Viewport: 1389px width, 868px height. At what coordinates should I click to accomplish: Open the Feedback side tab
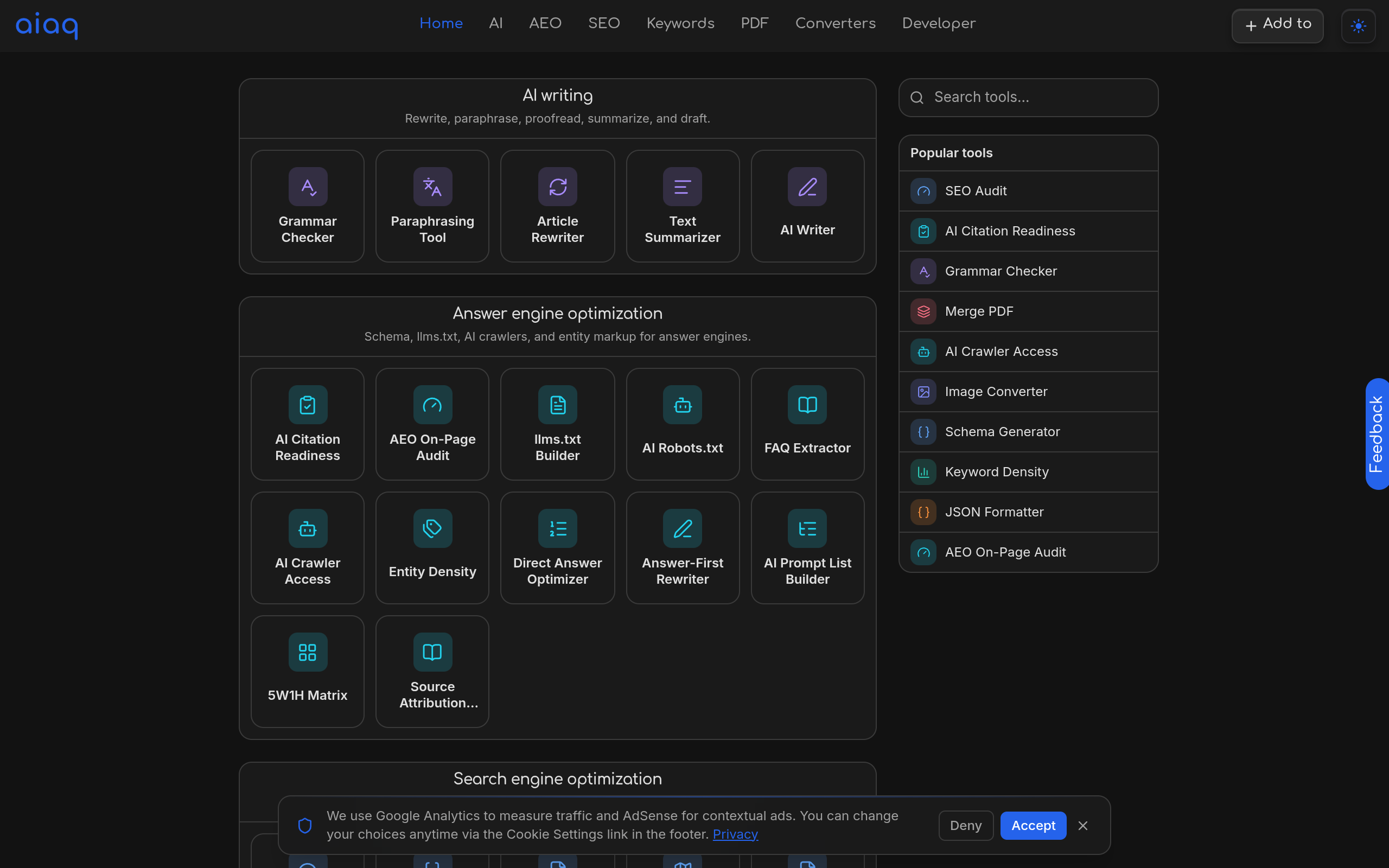coord(1377,434)
